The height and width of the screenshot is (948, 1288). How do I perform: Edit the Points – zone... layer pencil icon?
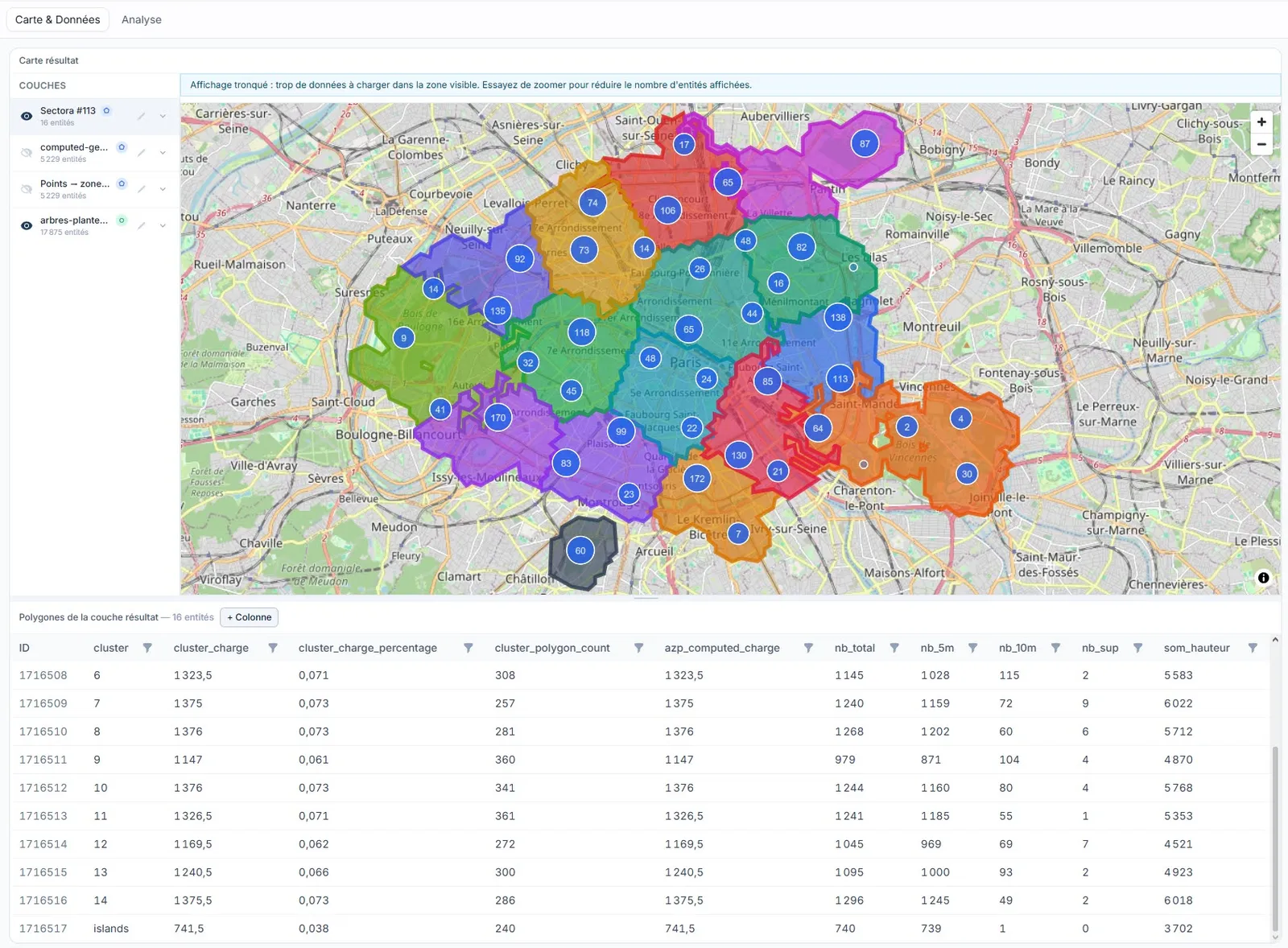pos(141,189)
